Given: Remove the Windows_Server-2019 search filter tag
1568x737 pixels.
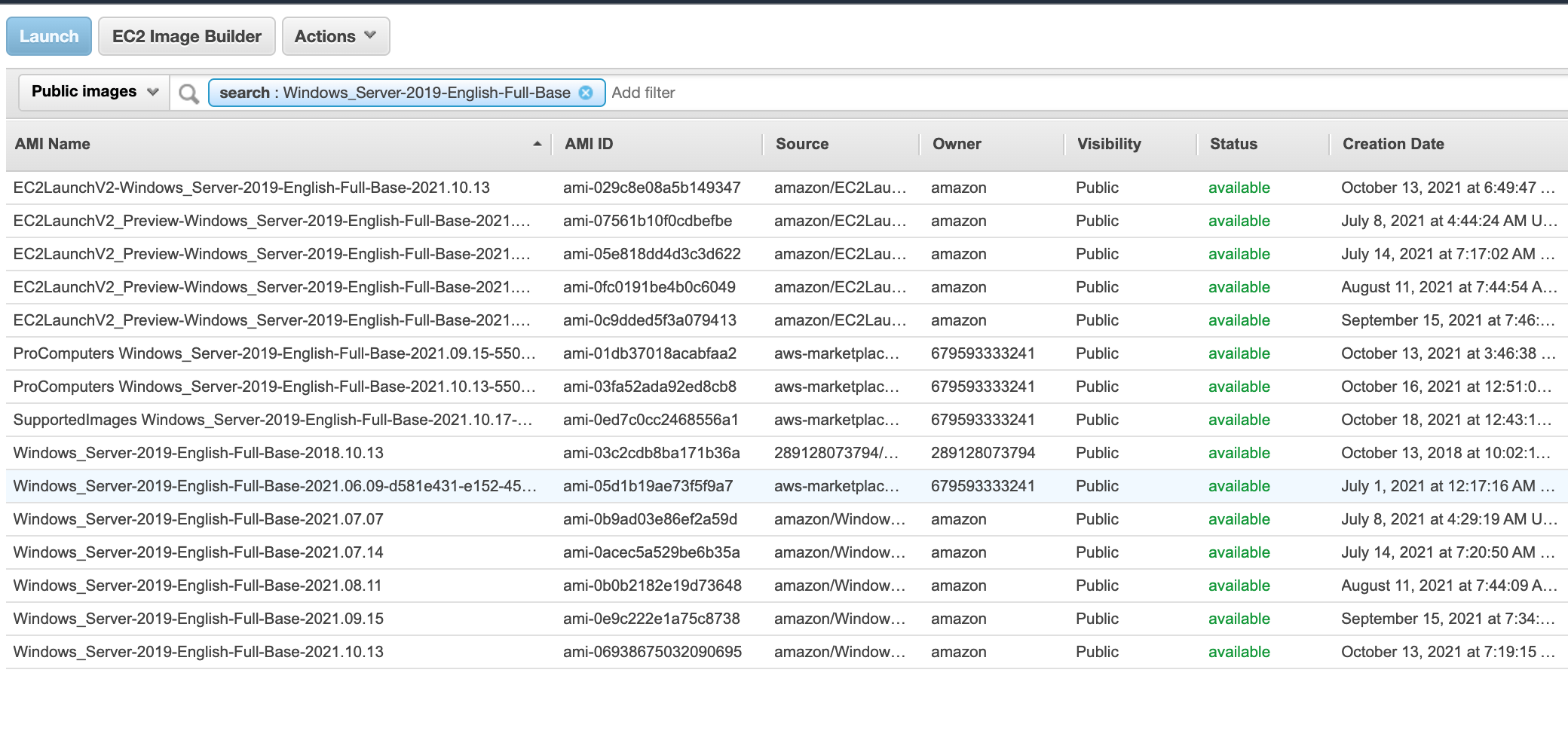Looking at the screenshot, I should click(586, 93).
